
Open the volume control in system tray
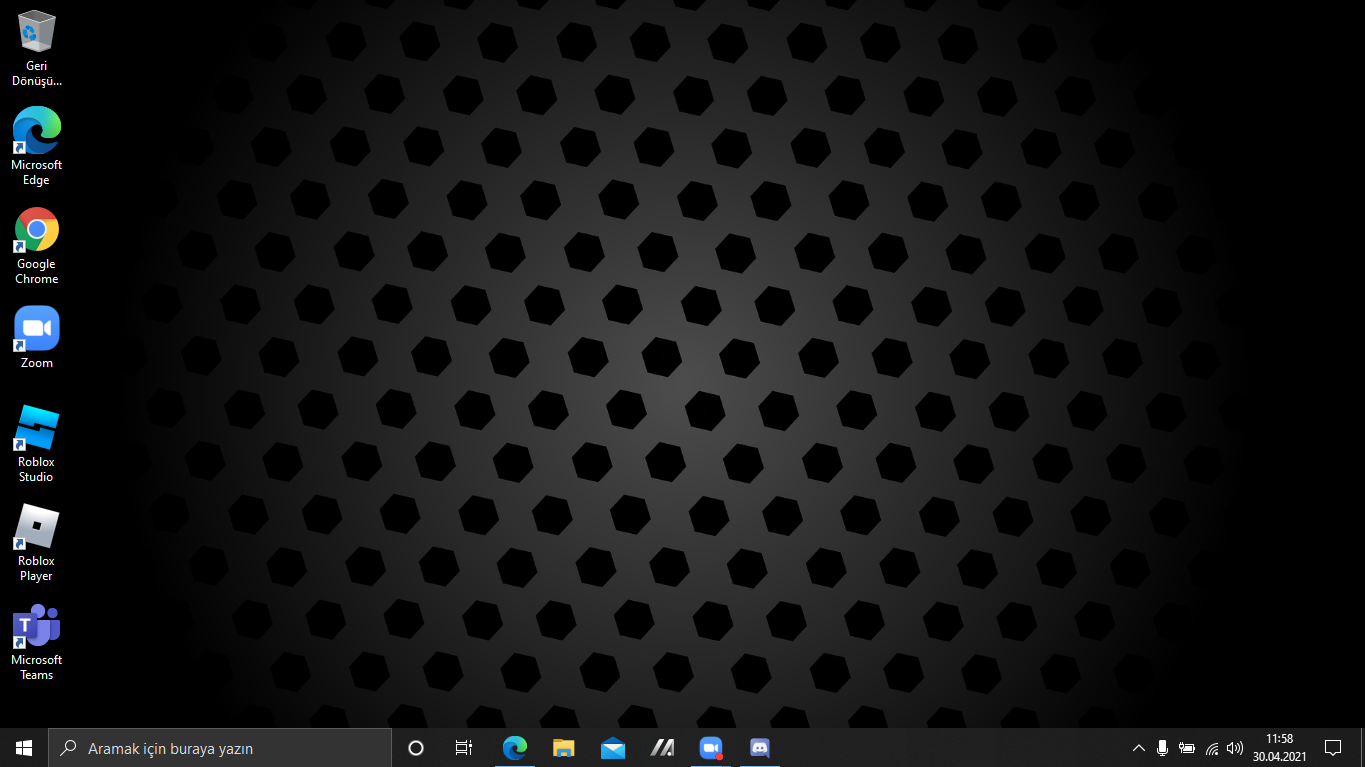coord(1235,748)
